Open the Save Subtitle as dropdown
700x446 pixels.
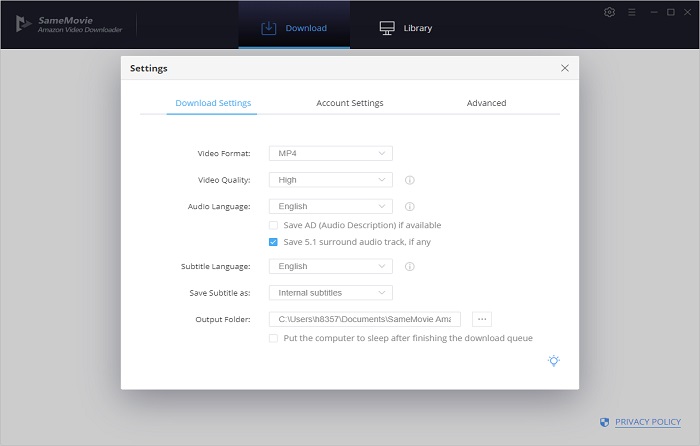[x=330, y=293]
